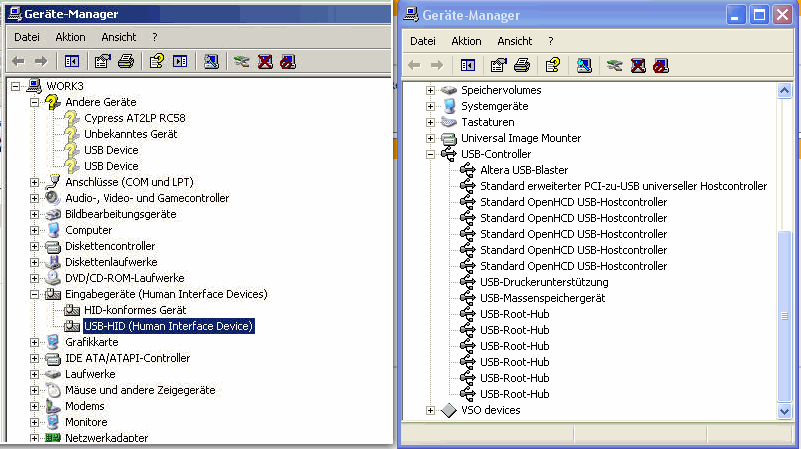Click the properties icon in left window toolbar
Viewport: 801px width, 449px height.
(x=103, y=62)
